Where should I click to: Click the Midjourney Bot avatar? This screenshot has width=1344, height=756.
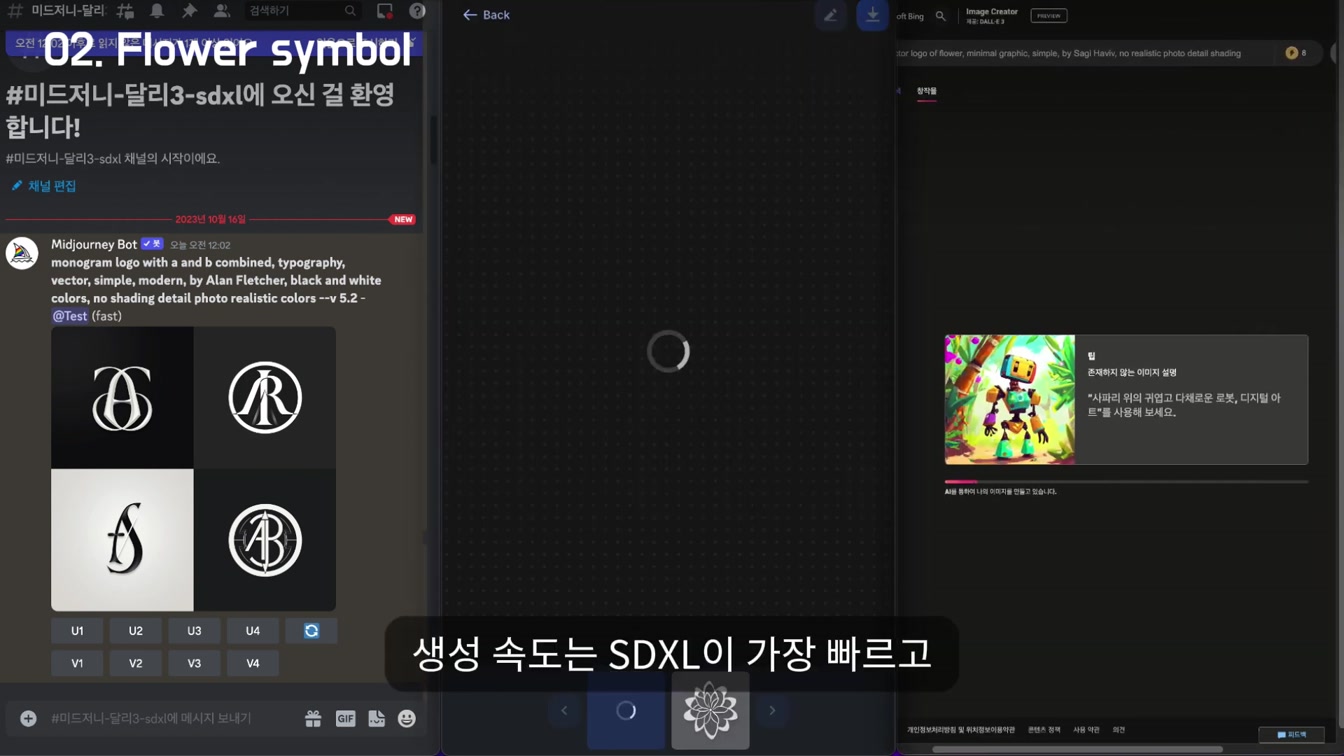22,253
